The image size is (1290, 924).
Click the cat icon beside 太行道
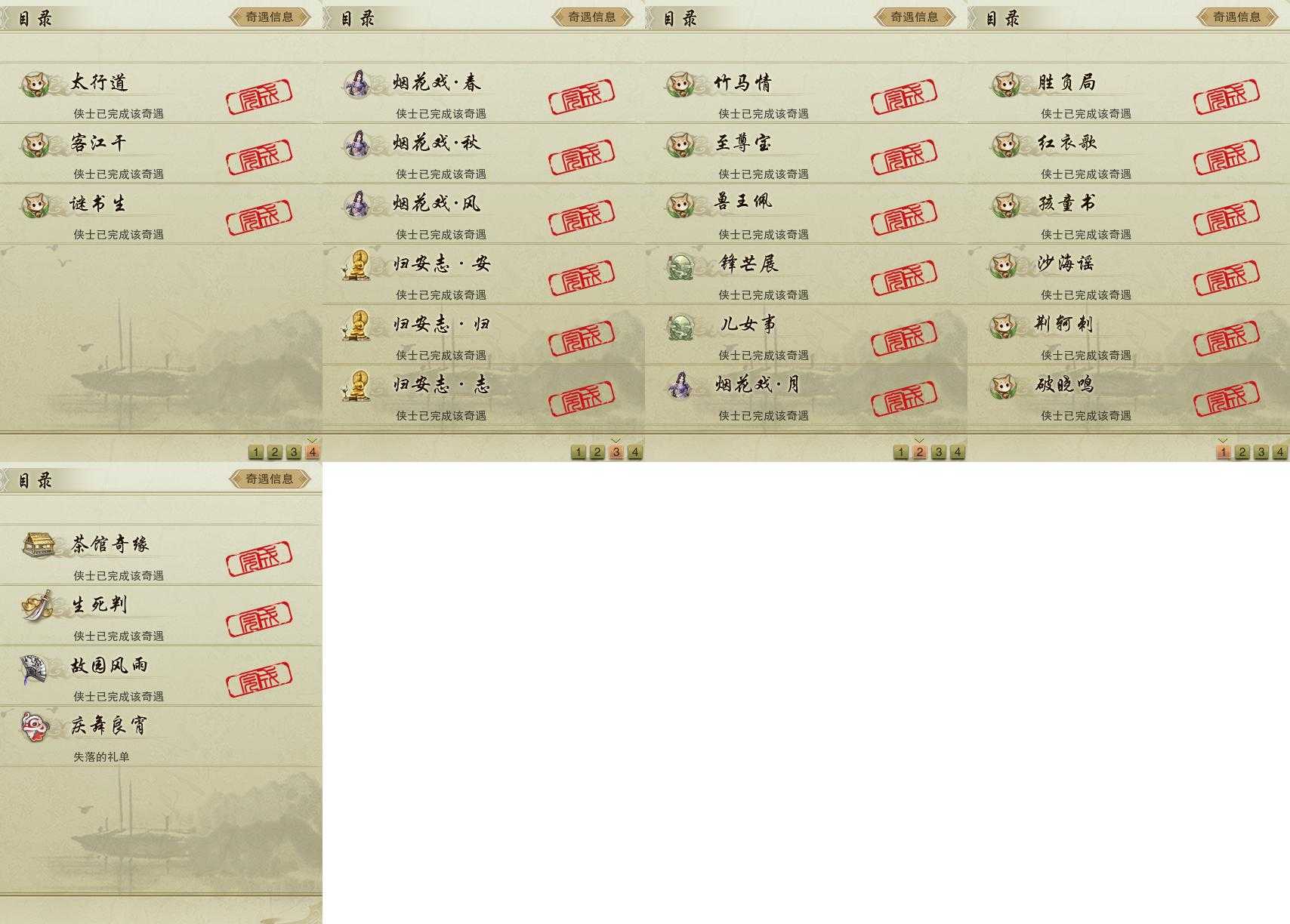coord(34,84)
